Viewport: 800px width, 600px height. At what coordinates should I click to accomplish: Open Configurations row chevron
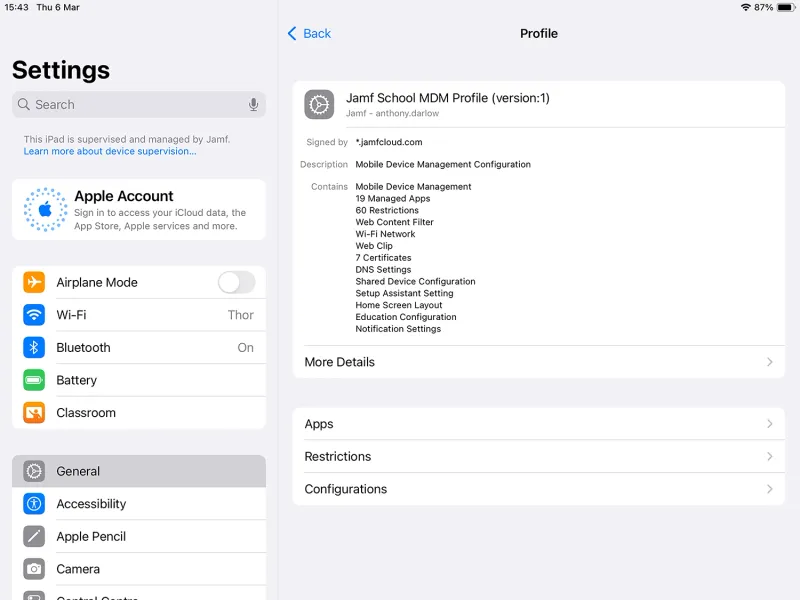click(769, 489)
